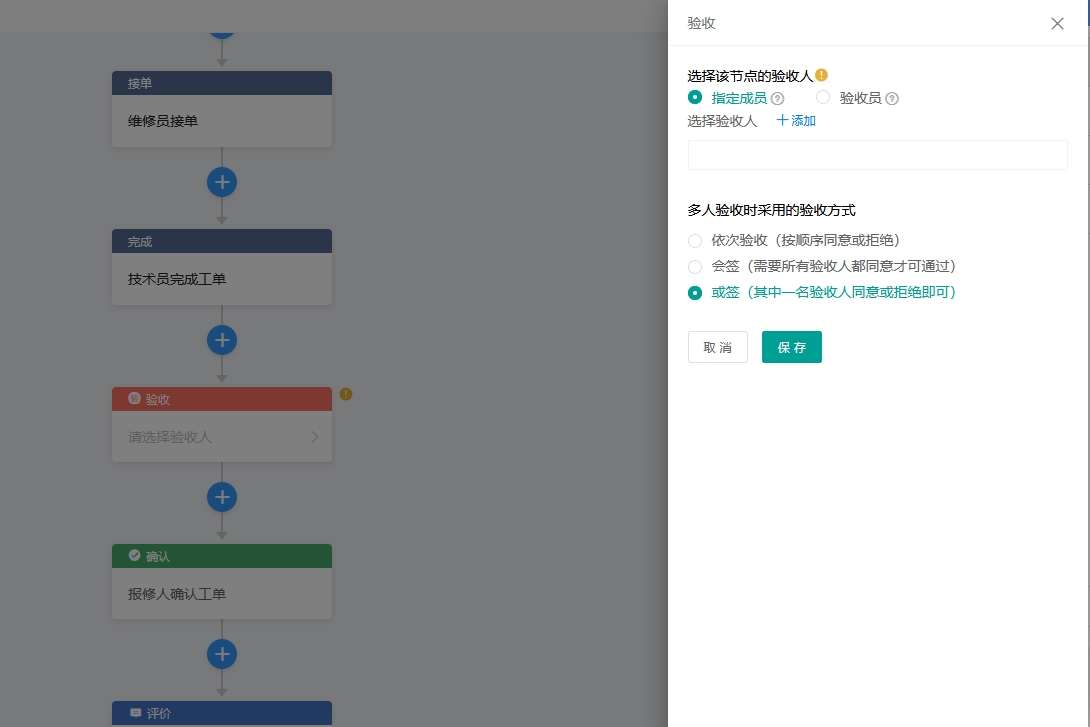Click the badge icon on the 验收 node header

(x=134, y=399)
